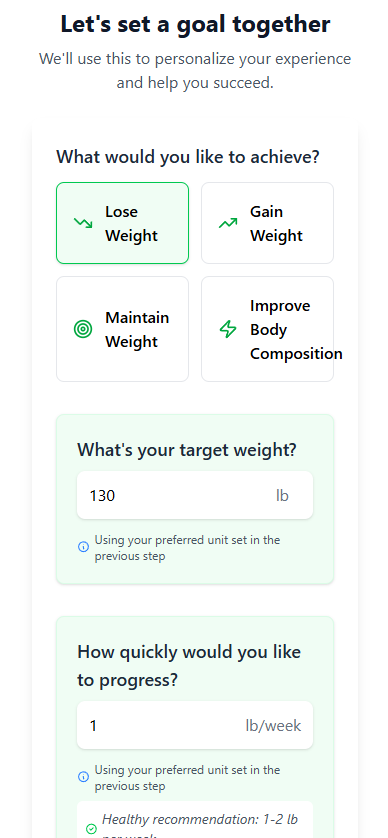Click the upward trend Gain Weight icon
This screenshot has height=838, width=388.
tap(228, 223)
